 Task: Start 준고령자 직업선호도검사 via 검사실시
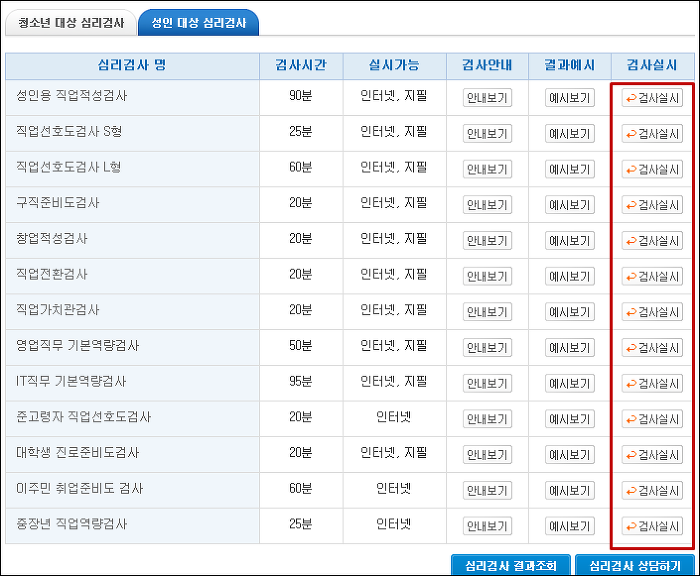coord(652,419)
